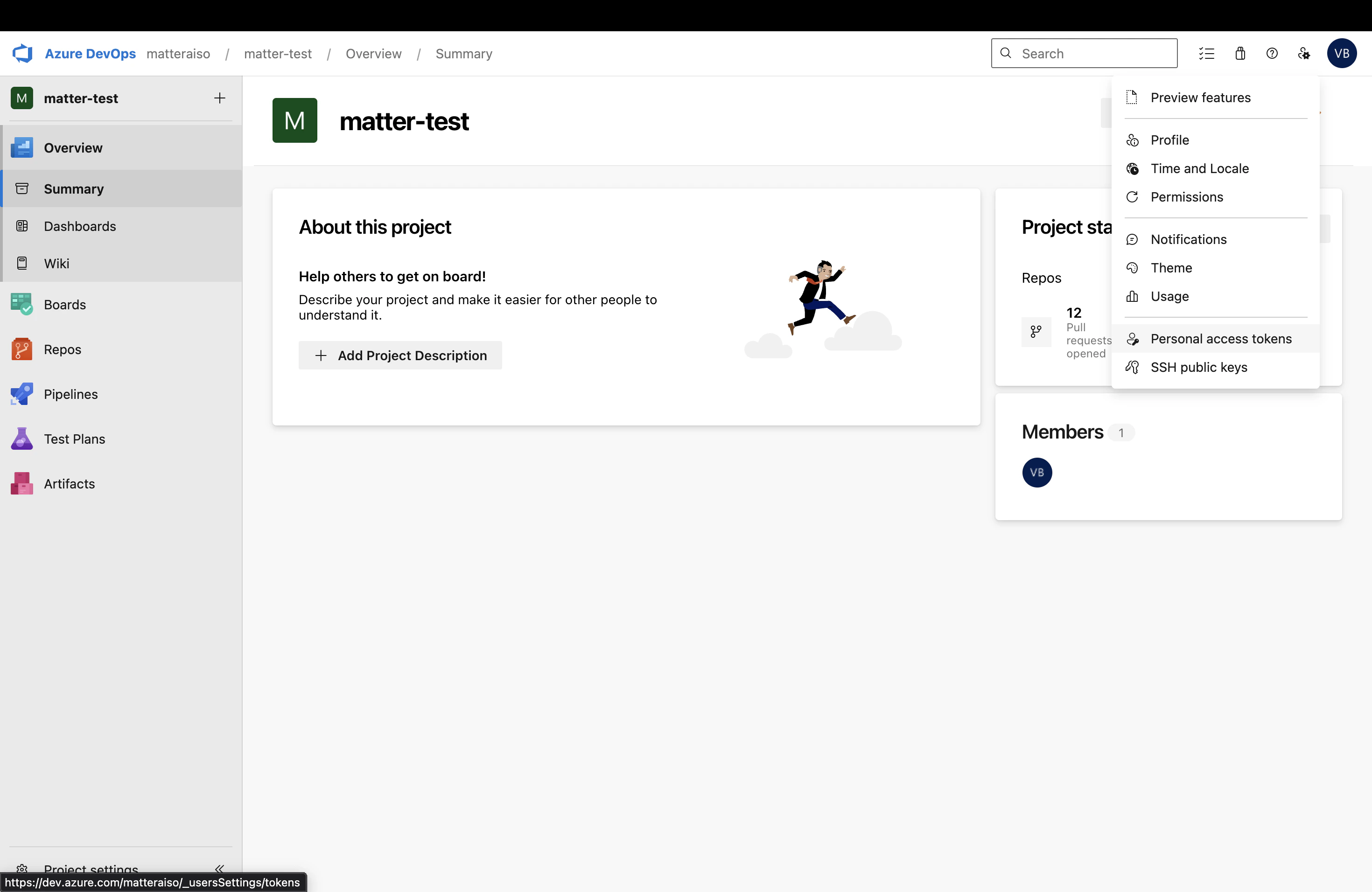Screen dimensions: 1372x892
Task: Open the organization settings gear
Action: click(1304, 53)
